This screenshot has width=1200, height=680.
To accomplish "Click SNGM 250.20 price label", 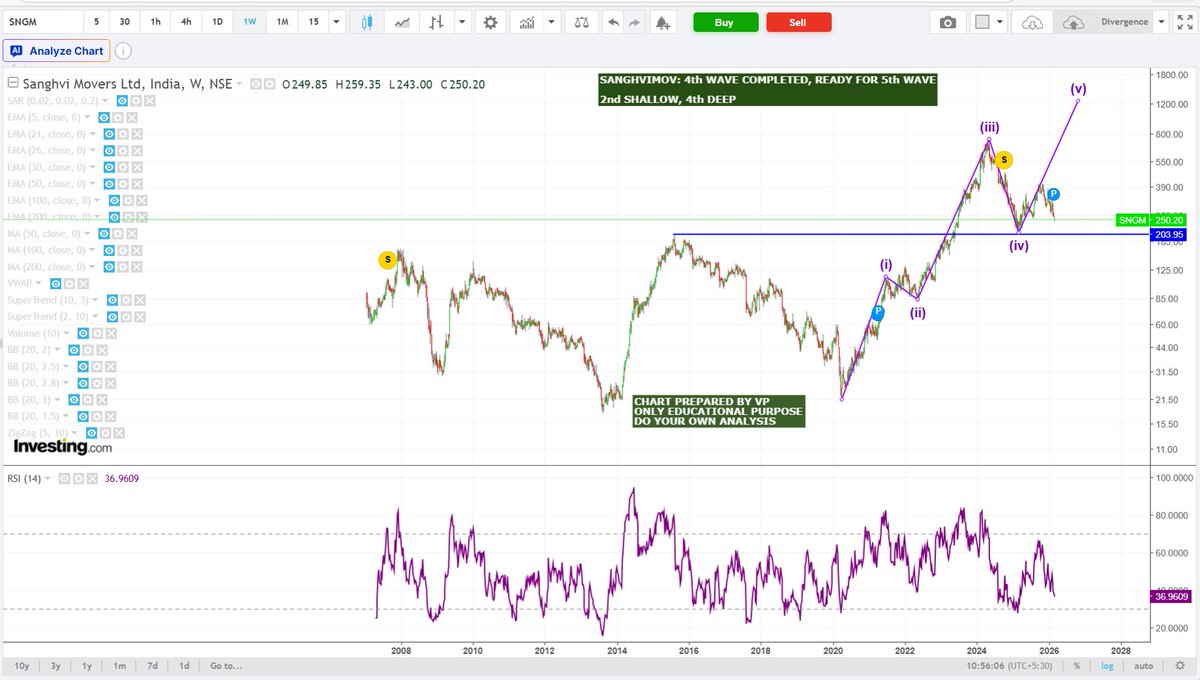I will coord(1150,220).
